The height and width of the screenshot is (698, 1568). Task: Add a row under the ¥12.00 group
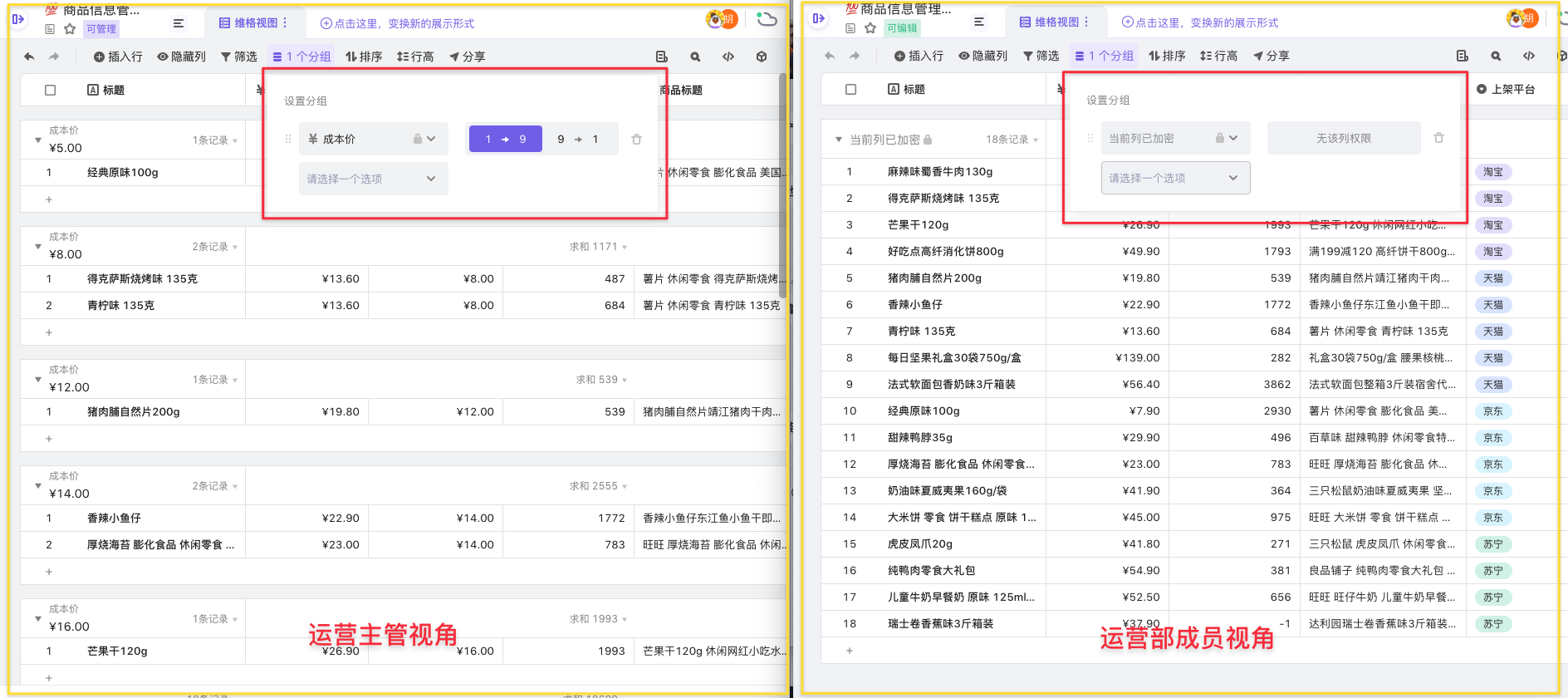click(49, 439)
